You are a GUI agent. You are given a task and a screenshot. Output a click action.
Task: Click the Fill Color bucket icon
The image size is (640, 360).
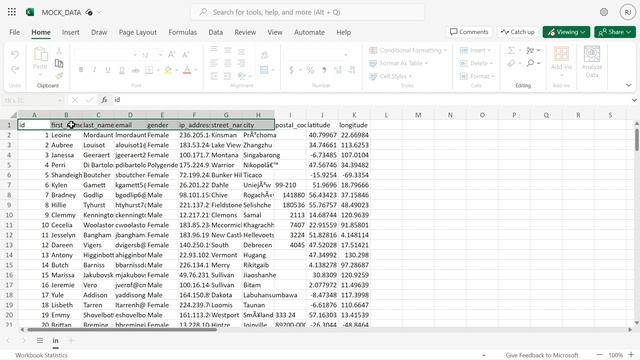[x=168, y=70]
